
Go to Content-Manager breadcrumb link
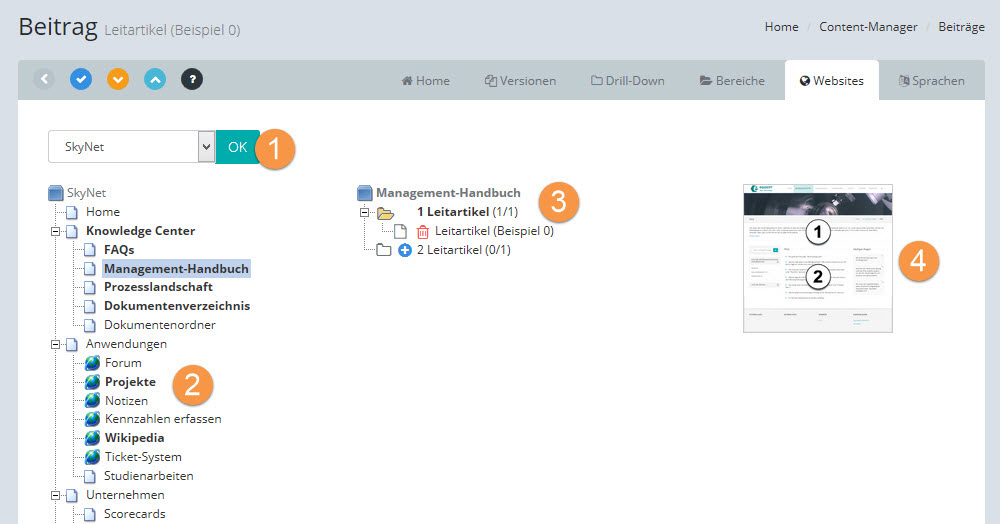pos(867,27)
